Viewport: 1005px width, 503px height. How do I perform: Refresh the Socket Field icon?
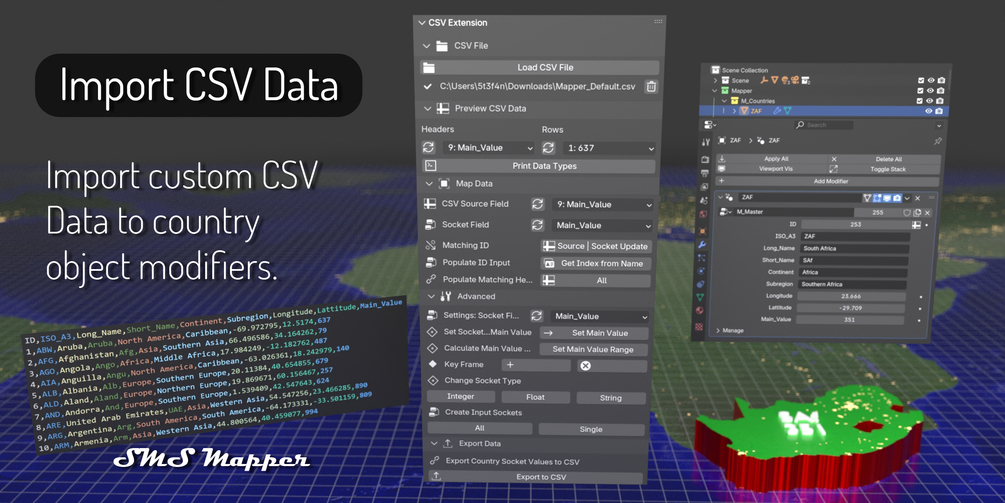[537, 225]
